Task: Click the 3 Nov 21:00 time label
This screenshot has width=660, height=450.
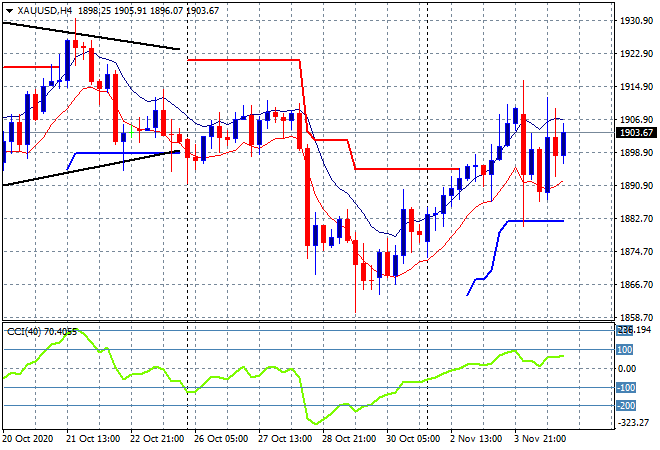Action: pos(540,439)
